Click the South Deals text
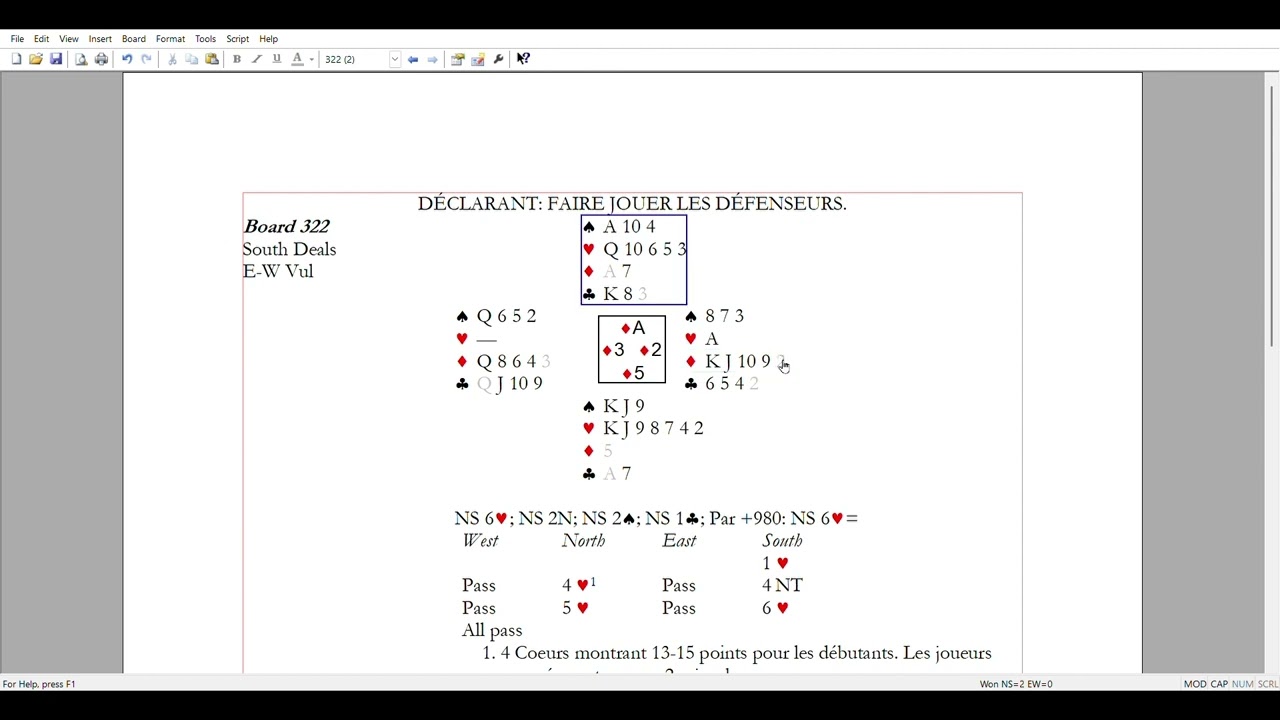Viewport: 1280px width, 720px height. coord(289,249)
